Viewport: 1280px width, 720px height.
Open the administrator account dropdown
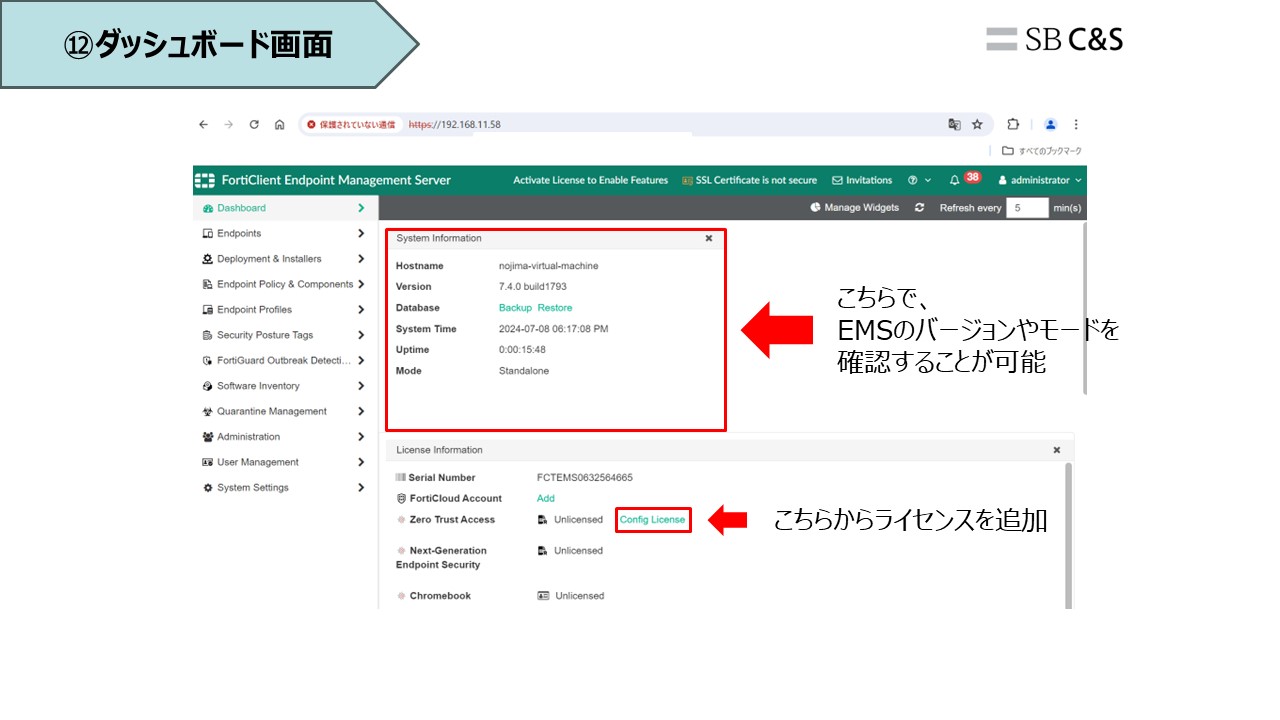(1040, 180)
